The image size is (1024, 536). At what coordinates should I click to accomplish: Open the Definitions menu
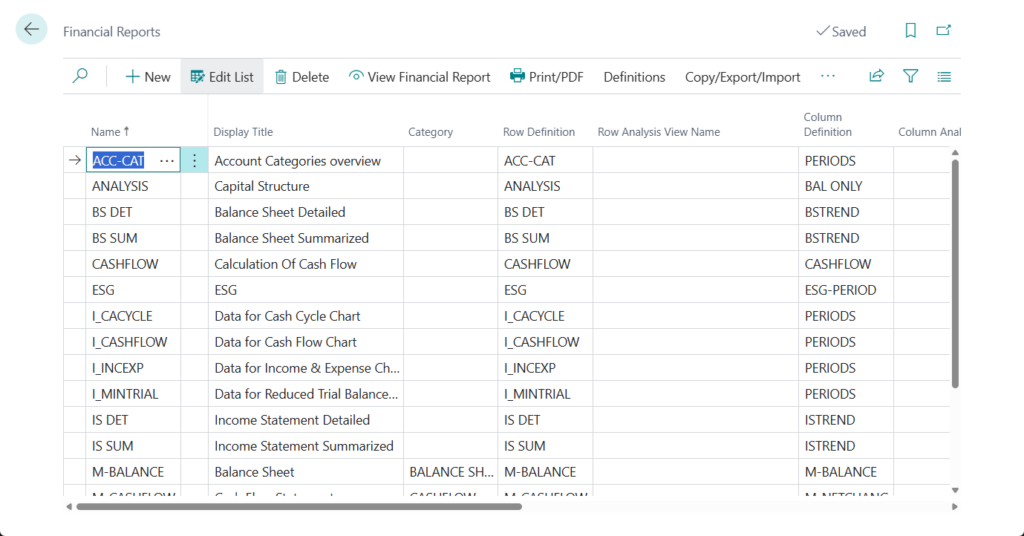[x=634, y=77]
